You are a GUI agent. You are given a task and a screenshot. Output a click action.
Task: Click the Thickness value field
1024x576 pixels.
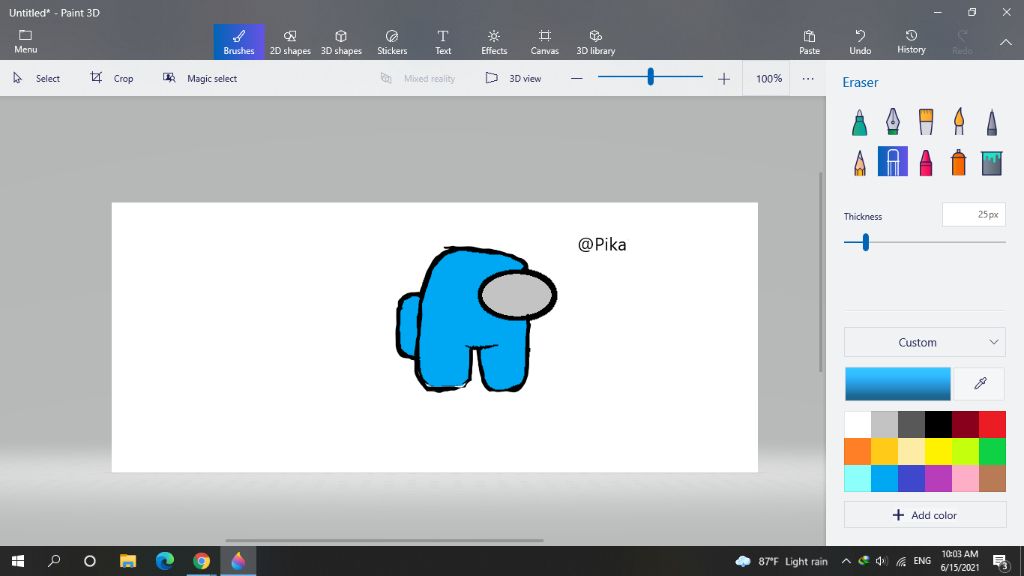click(x=973, y=214)
